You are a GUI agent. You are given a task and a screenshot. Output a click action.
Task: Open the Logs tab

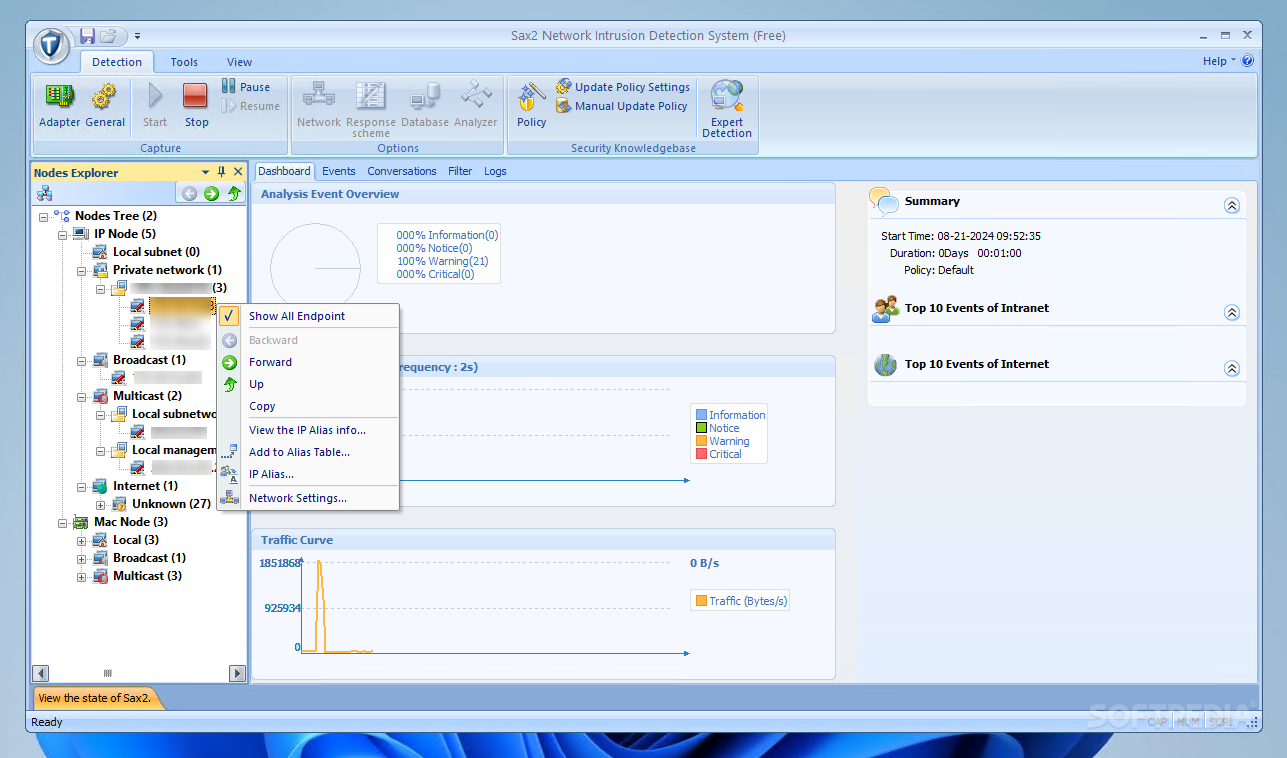pos(495,171)
